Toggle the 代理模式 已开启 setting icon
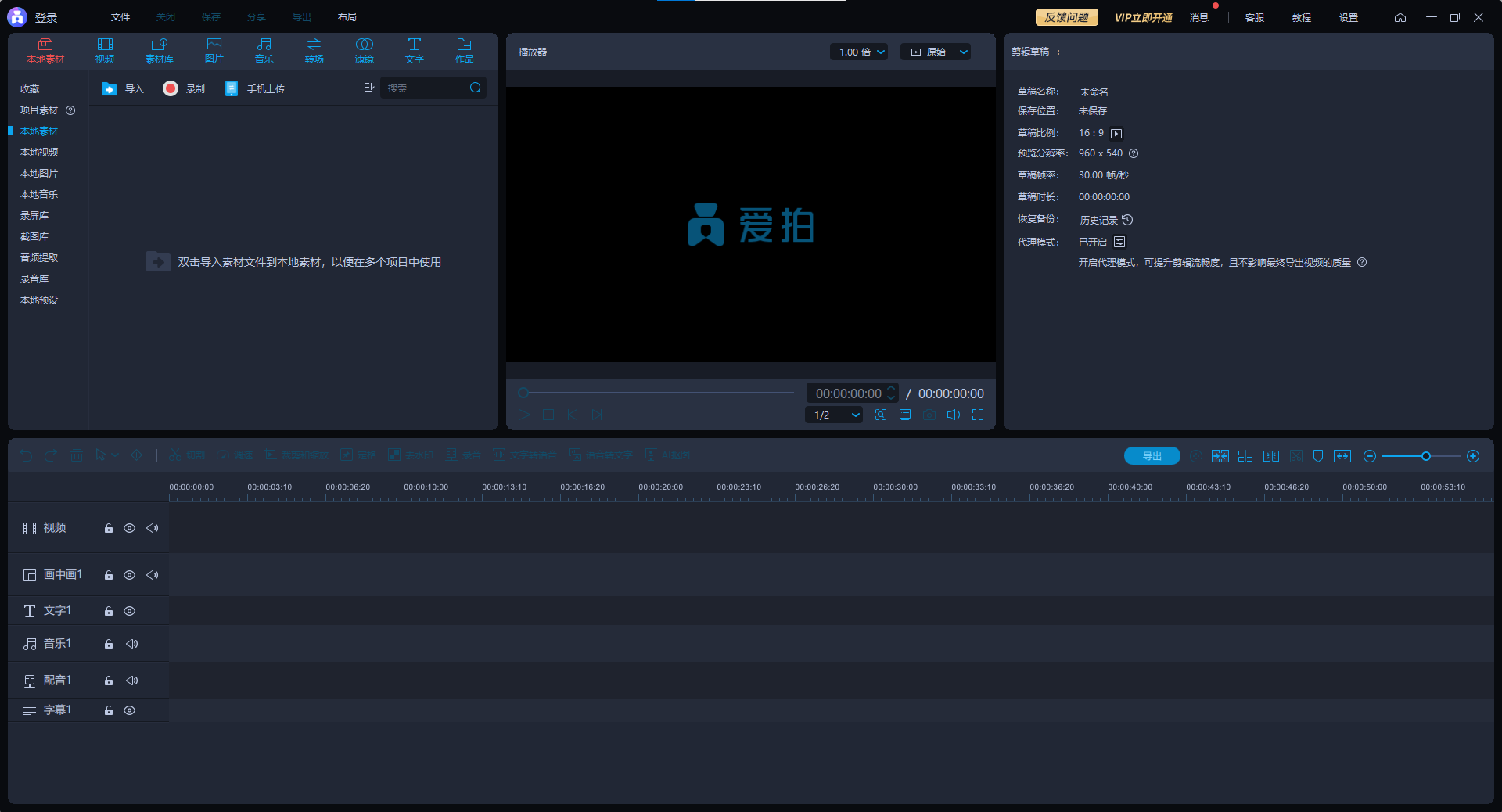The image size is (1502, 812). 1119,242
